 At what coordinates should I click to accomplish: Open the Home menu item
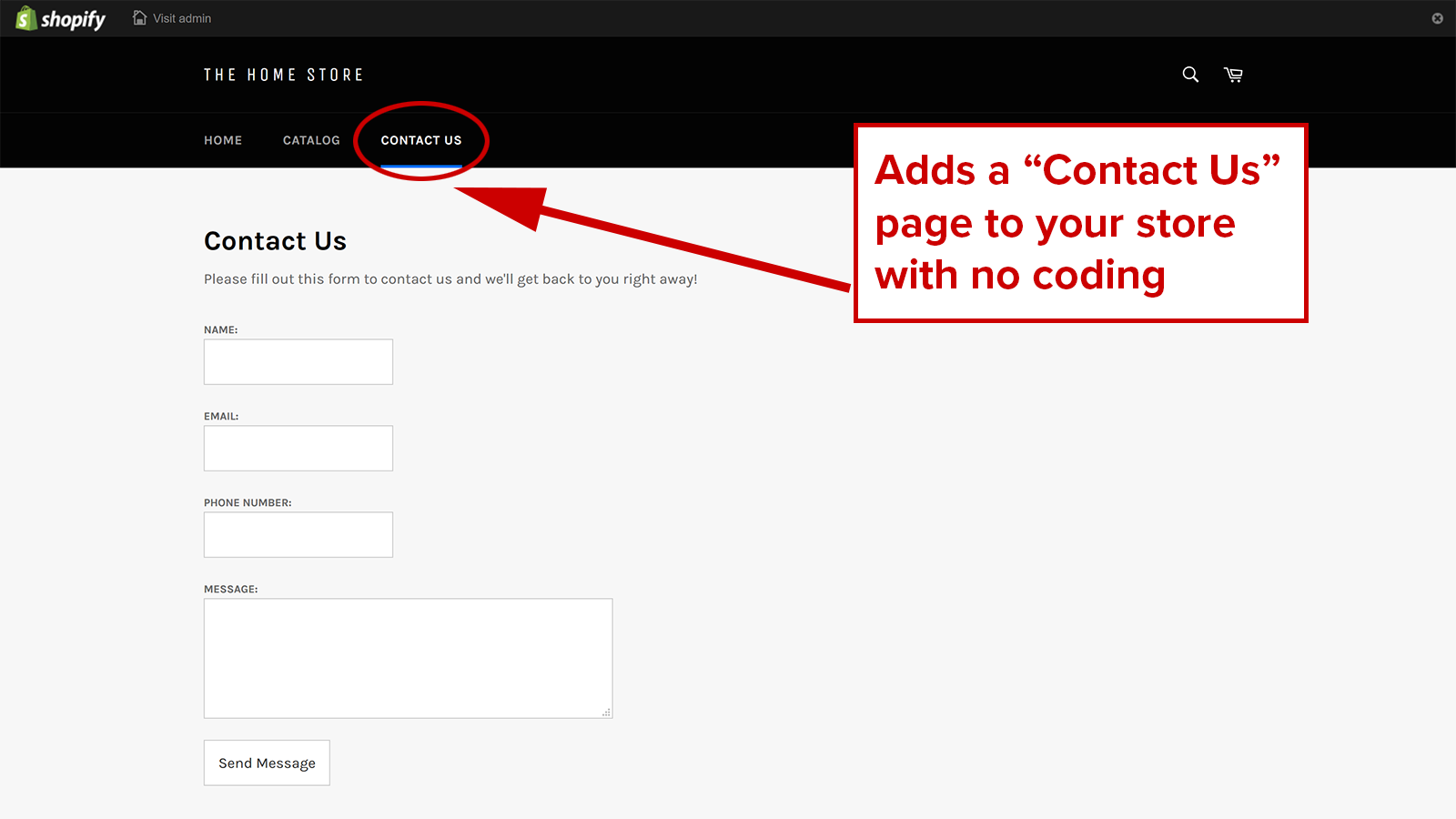tap(223, 140)
